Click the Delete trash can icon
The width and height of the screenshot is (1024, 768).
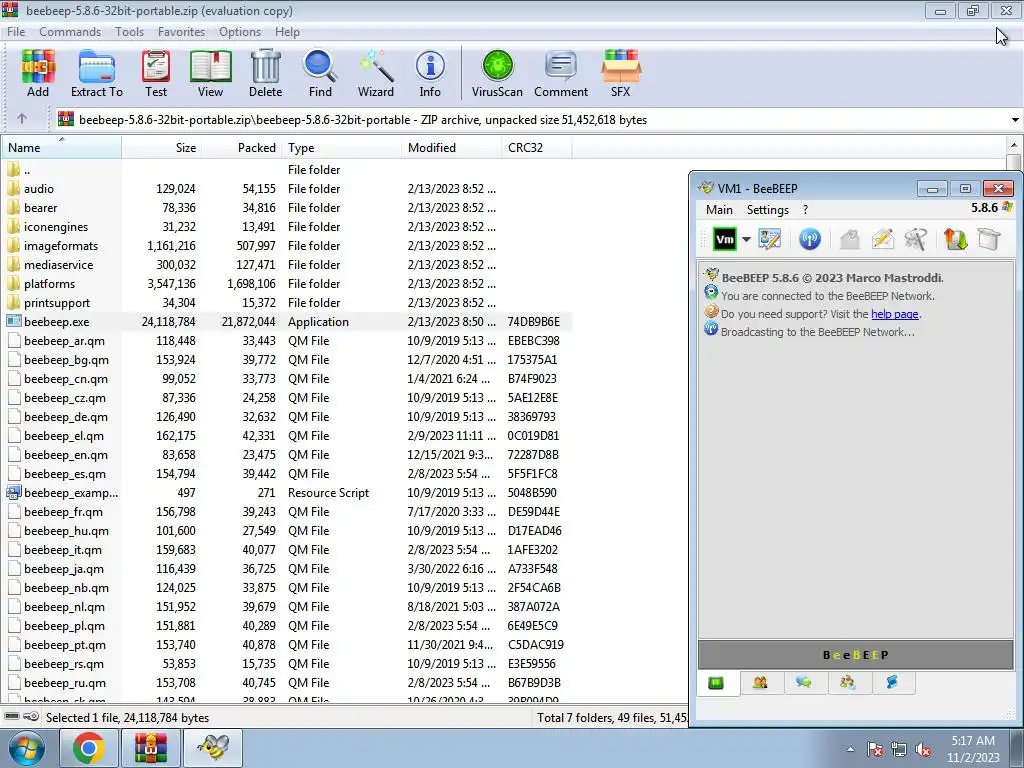tap(265, 73)
